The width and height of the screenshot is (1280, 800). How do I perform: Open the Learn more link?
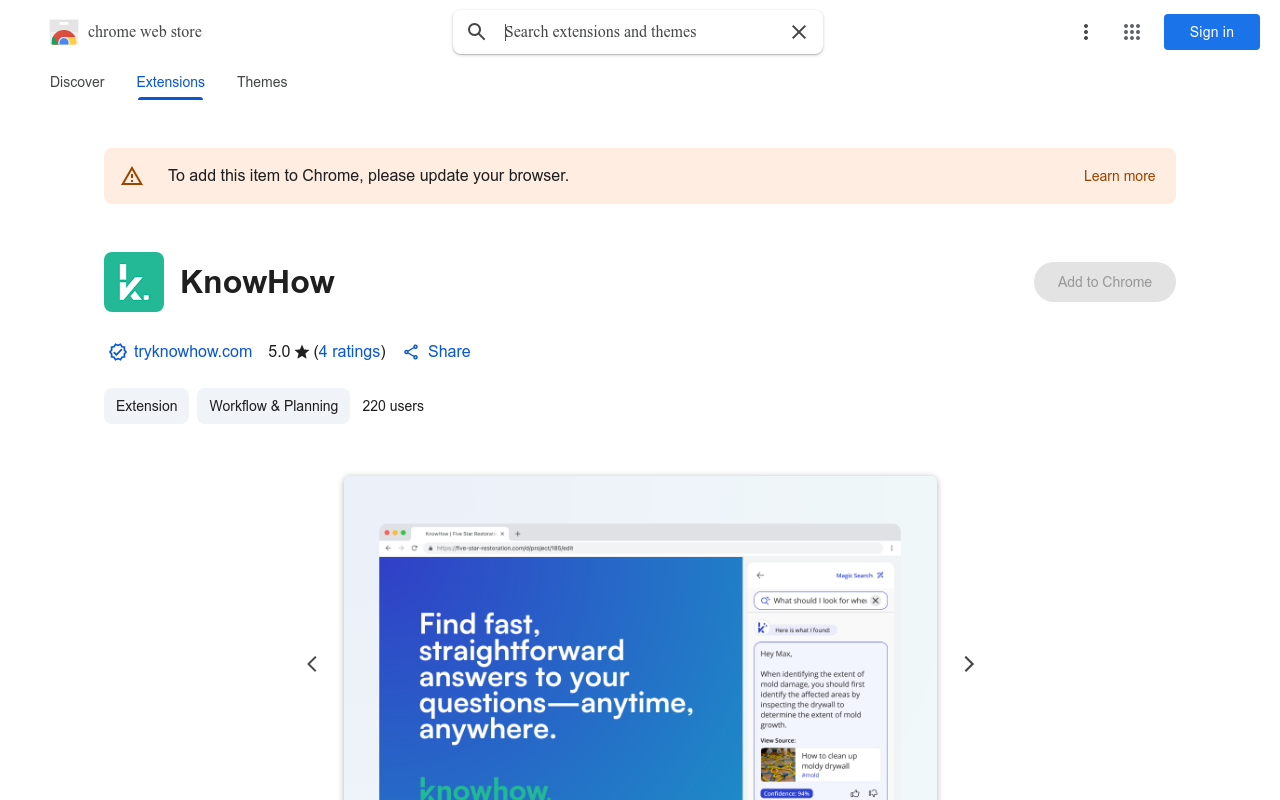[1119, 176]
